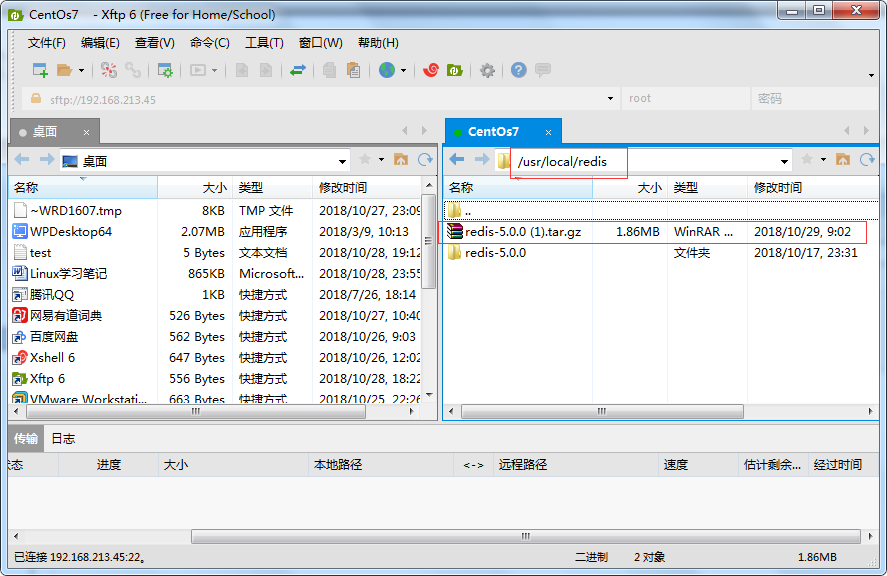Image resolution: width=887 pixels, height=576 pixels.
Task: Click the remote pane bookmark star icon
Action: (x=807, y=160)
